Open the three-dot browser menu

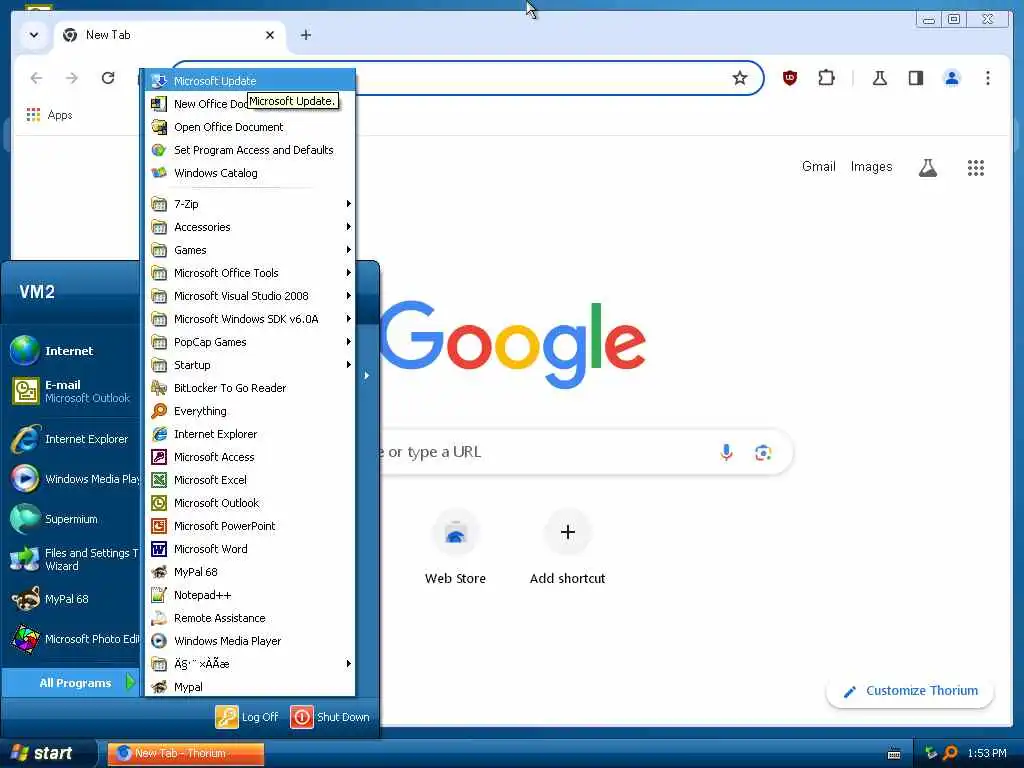coord(987,78)
